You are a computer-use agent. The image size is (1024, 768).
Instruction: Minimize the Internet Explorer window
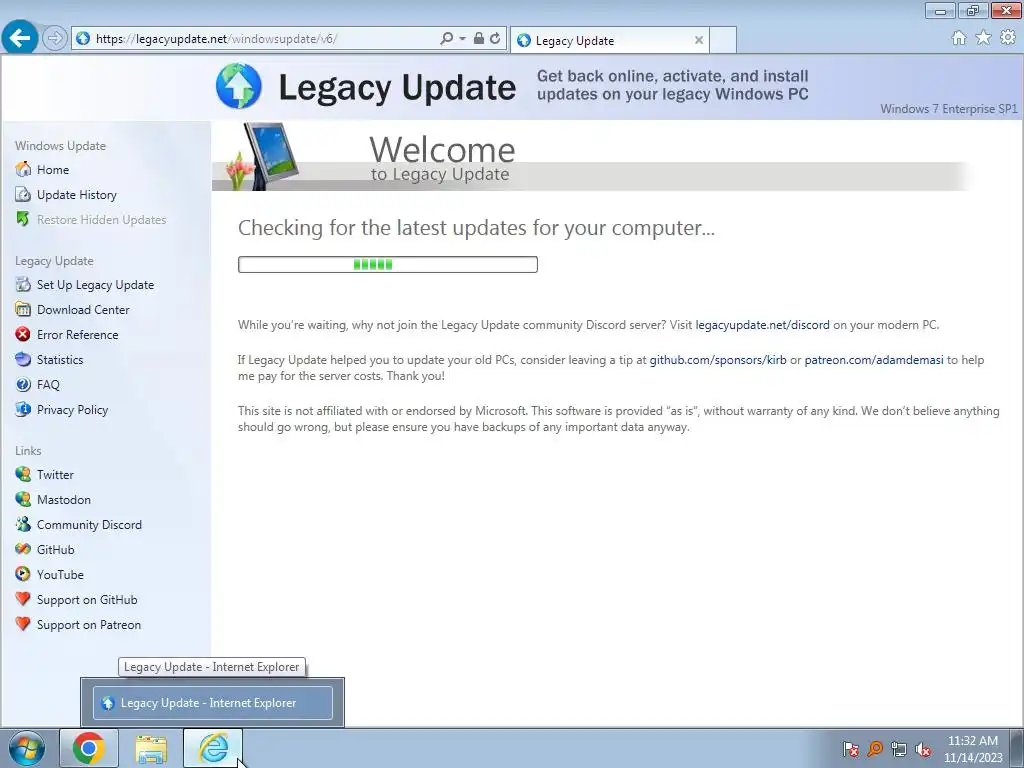(940, 10)
